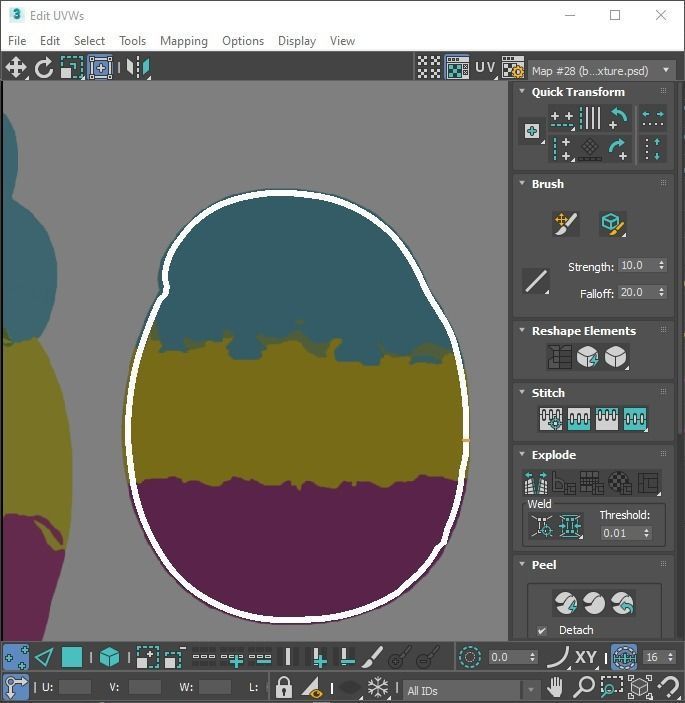This screenshot has height=703, width=685.
Task: Collapse the Explode rollout
Action: (x=522, y=454)
